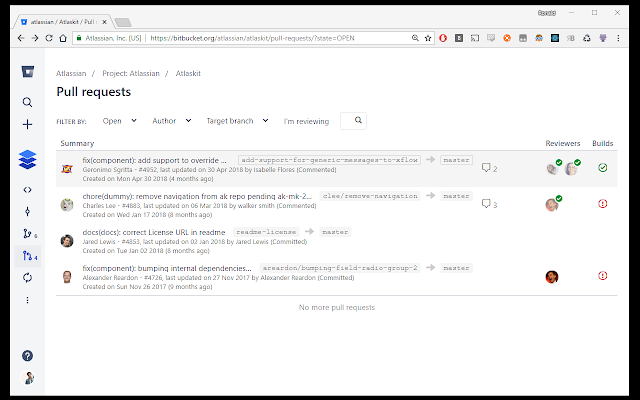Viewport: 640px width, 400px height.
Task: Click the Atlaskit breadcrumb link
Action: [188, 73]
